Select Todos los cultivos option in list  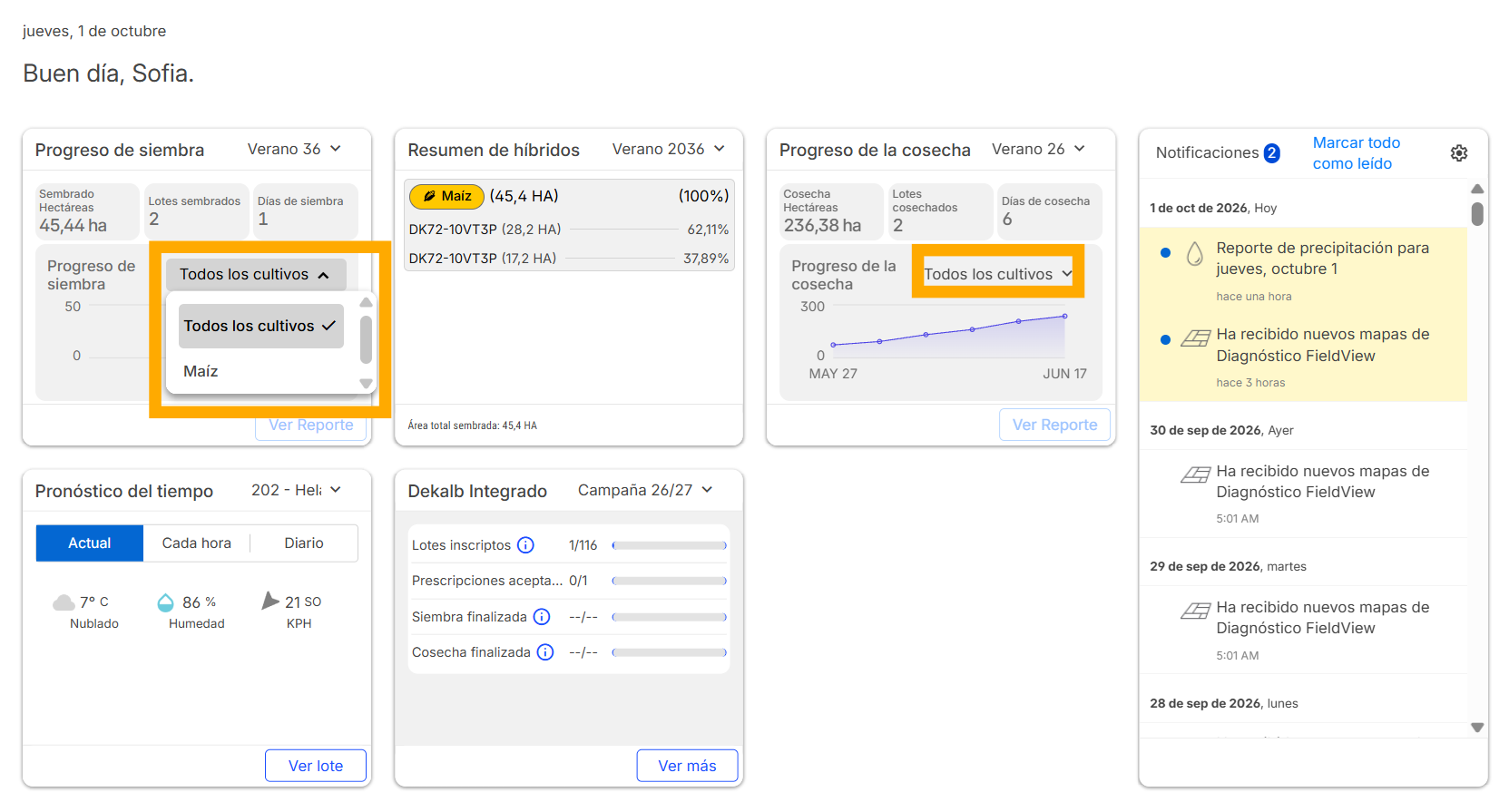coord(261,326)
